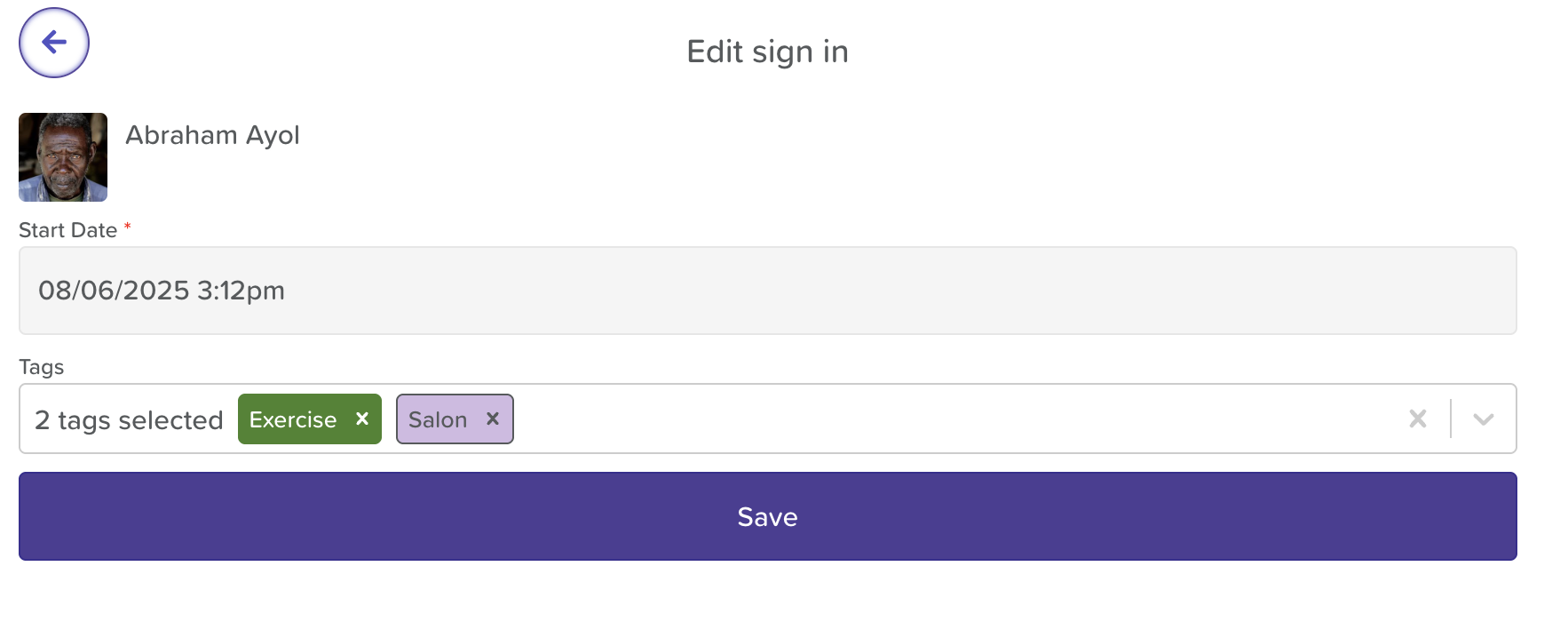
Task: Save the sign in changes
Action: [767, 516]
